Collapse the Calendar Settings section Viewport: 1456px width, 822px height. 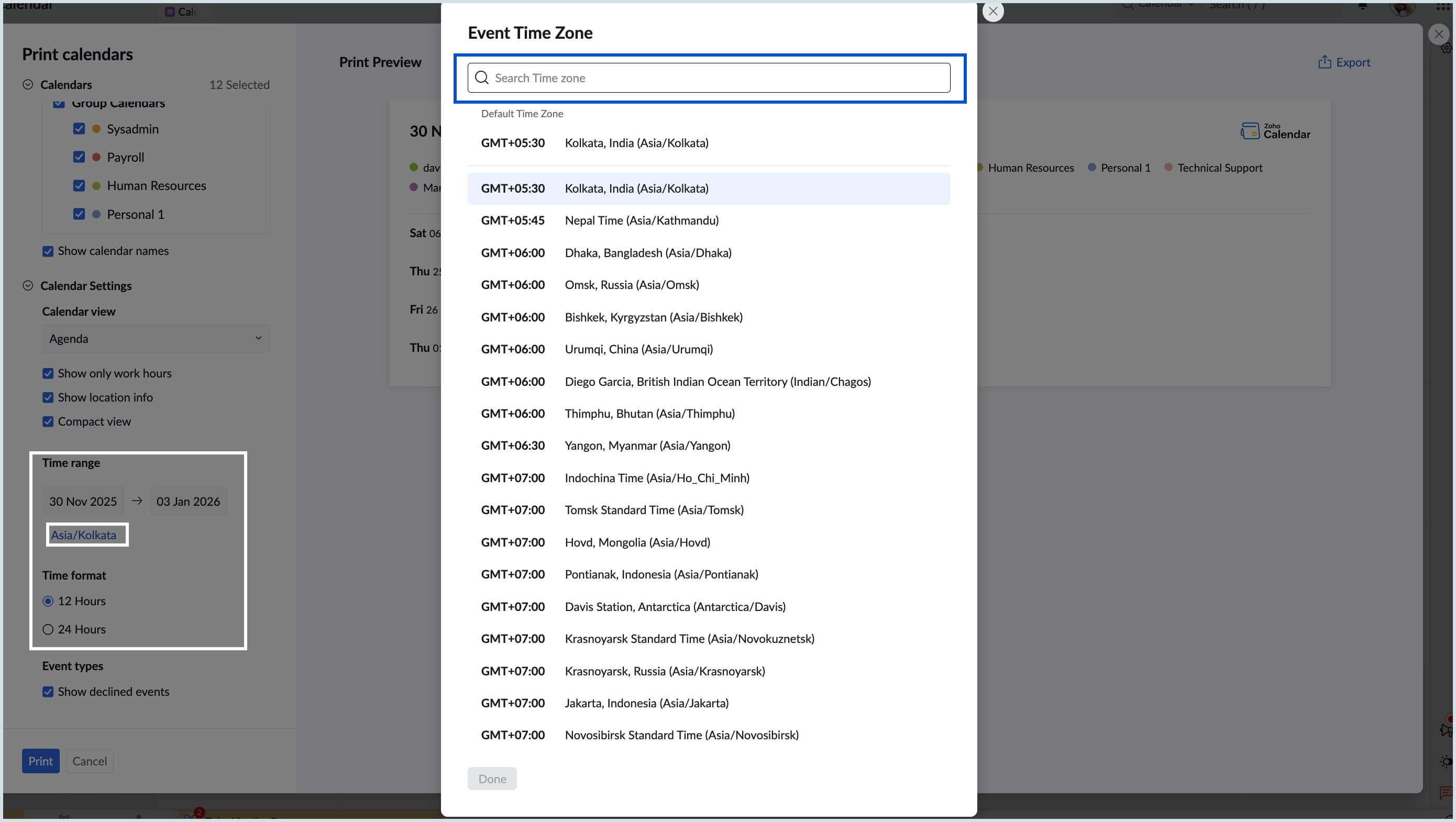coord(28,286)
